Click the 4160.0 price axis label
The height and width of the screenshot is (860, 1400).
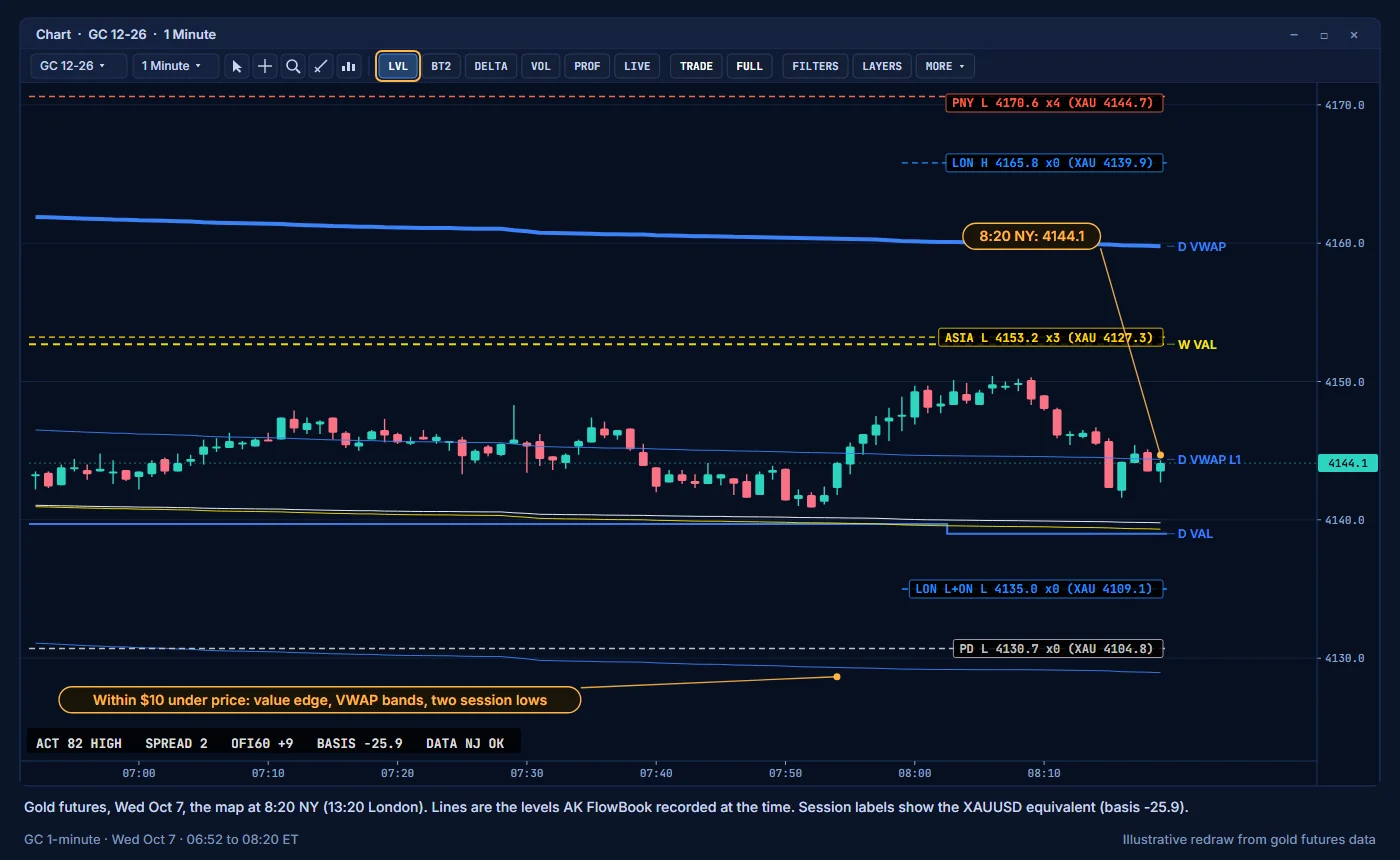click(x=1343, y=243)
